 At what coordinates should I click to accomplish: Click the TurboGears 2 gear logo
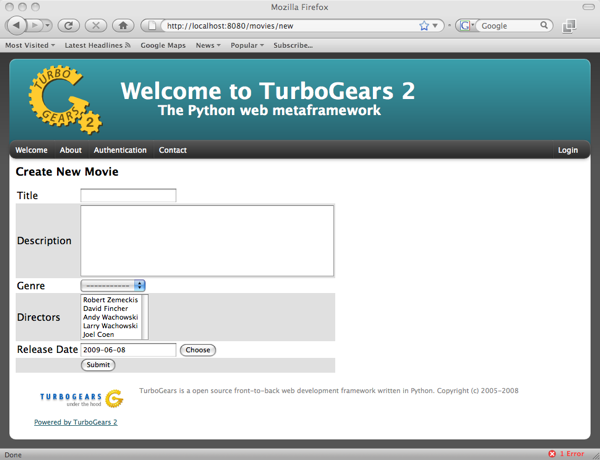[65, 100]
